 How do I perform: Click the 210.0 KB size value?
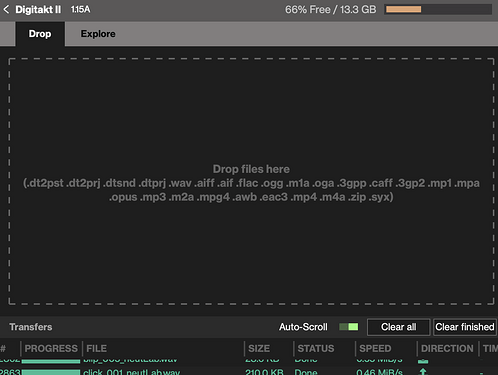click(x=264, y=372)
